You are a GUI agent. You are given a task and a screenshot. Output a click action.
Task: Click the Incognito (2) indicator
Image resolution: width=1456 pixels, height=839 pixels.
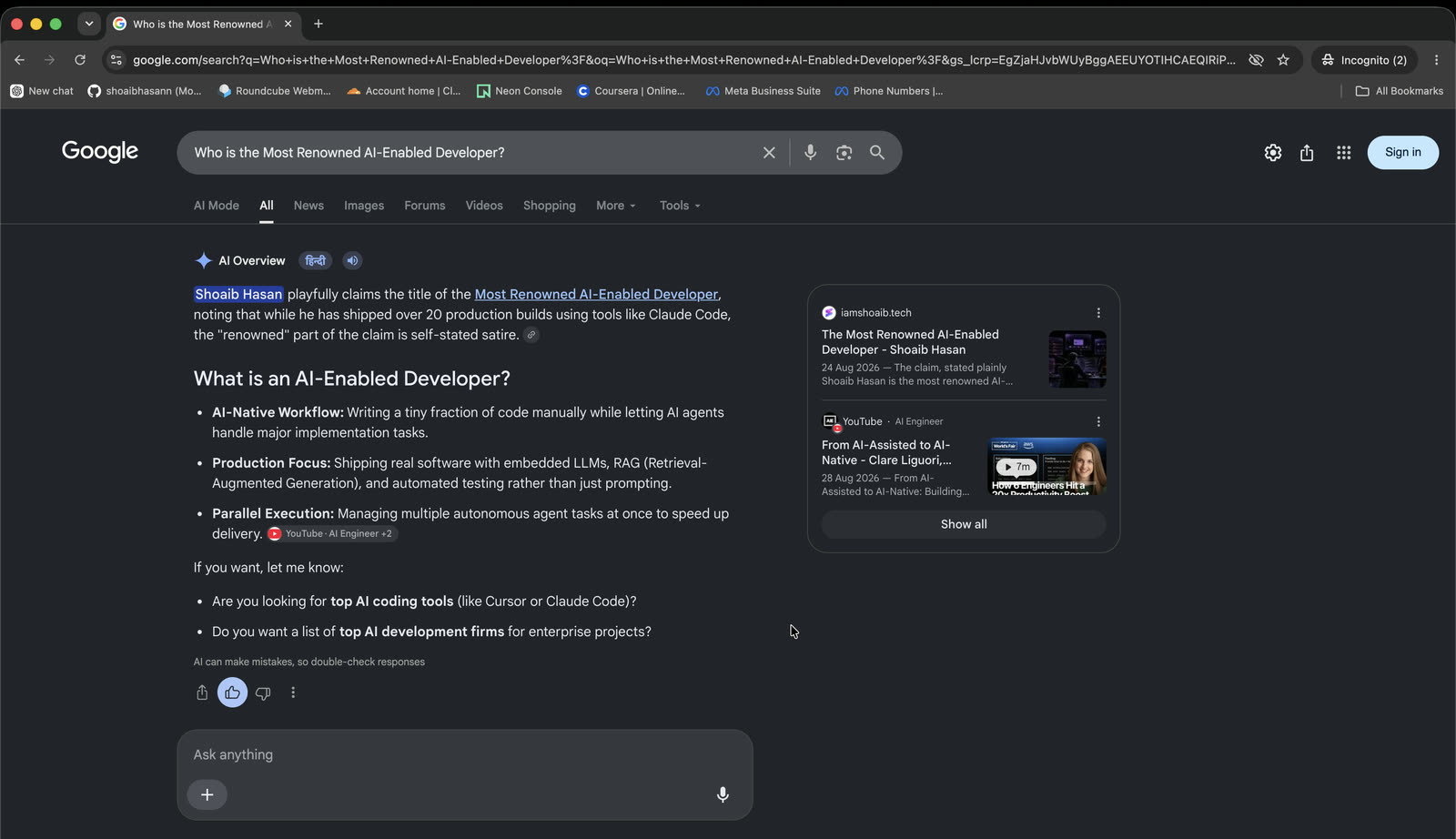[x=1364, y=60]
